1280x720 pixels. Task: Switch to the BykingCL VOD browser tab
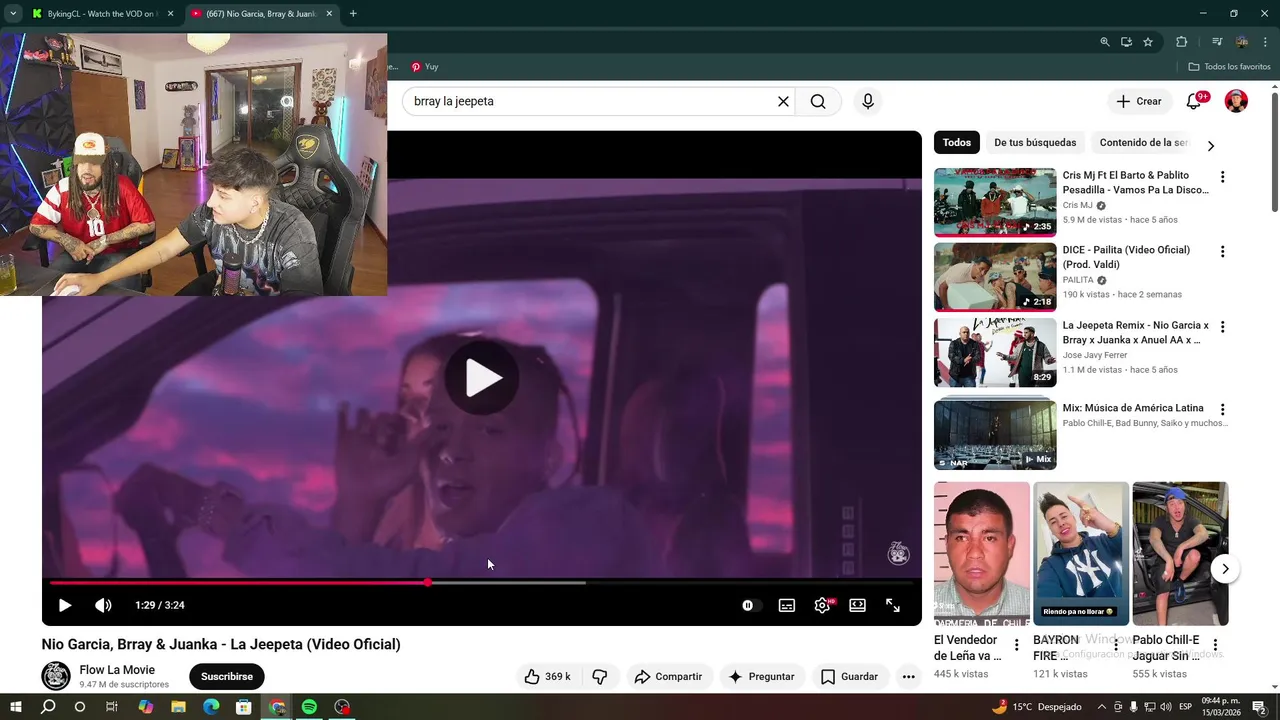click(103, 14)
